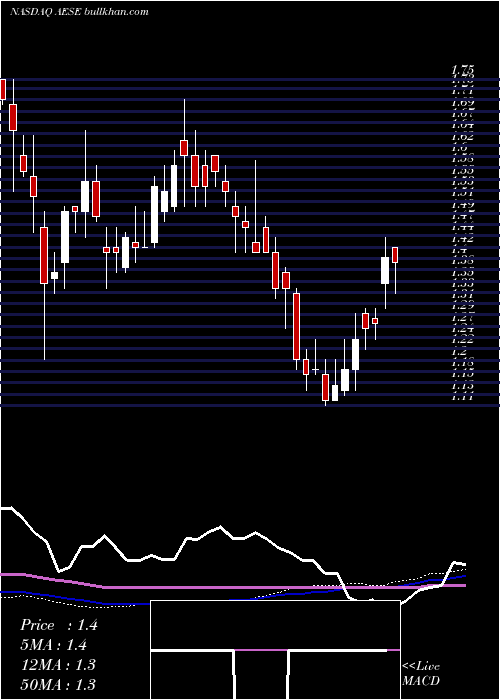Viewport: 500px width, 700px height.
Task: Select the '12MA : 1.3' value
Action: 58,665
